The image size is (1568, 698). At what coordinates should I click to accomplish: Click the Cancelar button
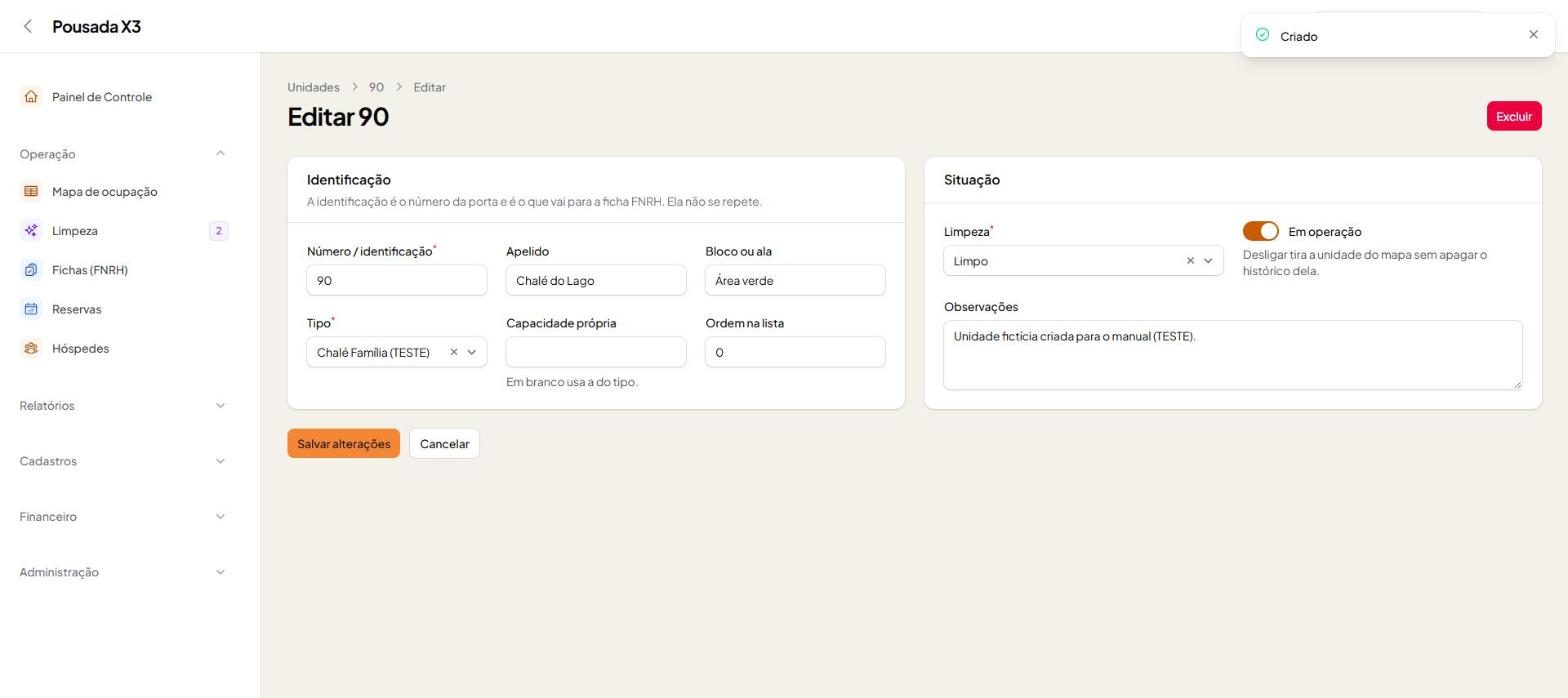click(444, 444)
